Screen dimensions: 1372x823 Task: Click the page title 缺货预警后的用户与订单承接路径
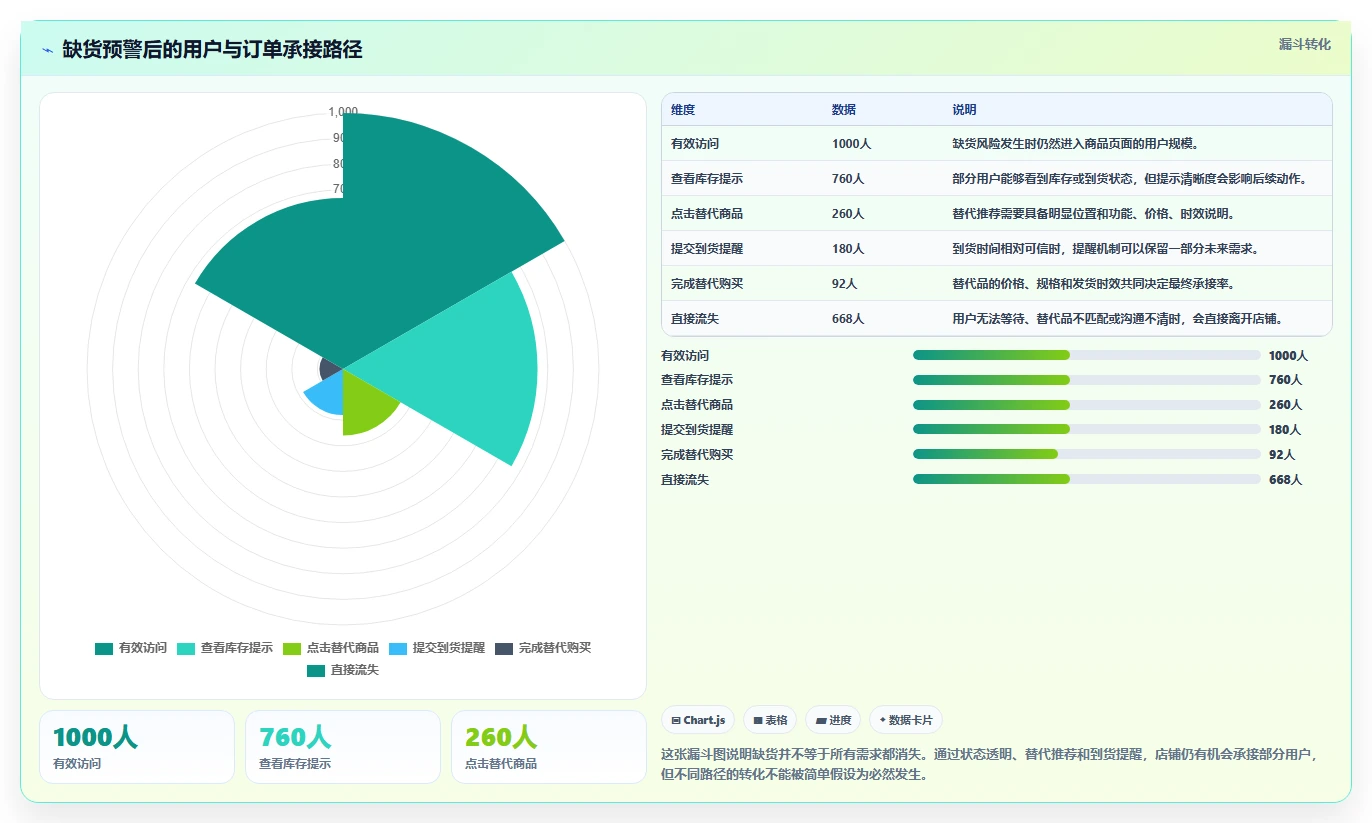(212, 49)
